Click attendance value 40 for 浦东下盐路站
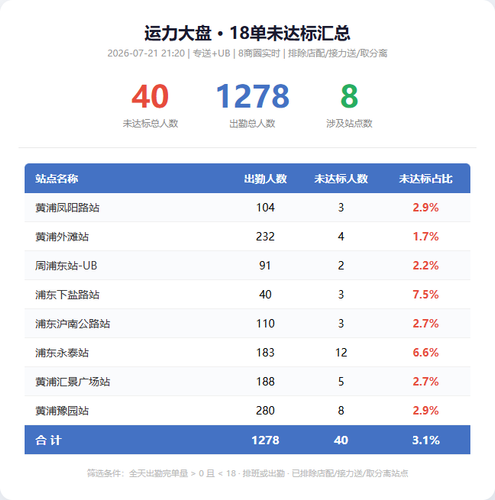The height and width of the screenshot is (500, 495). 265,295
